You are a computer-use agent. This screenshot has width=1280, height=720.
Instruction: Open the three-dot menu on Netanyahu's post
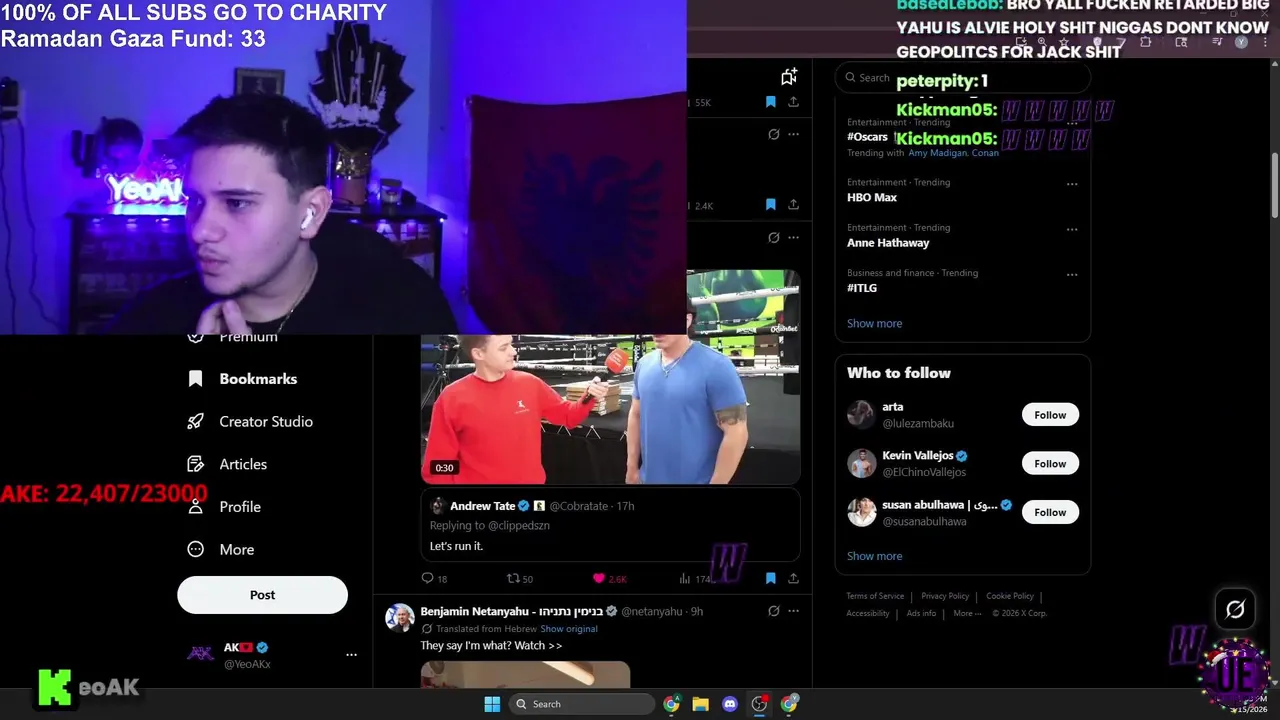(793, 611)
